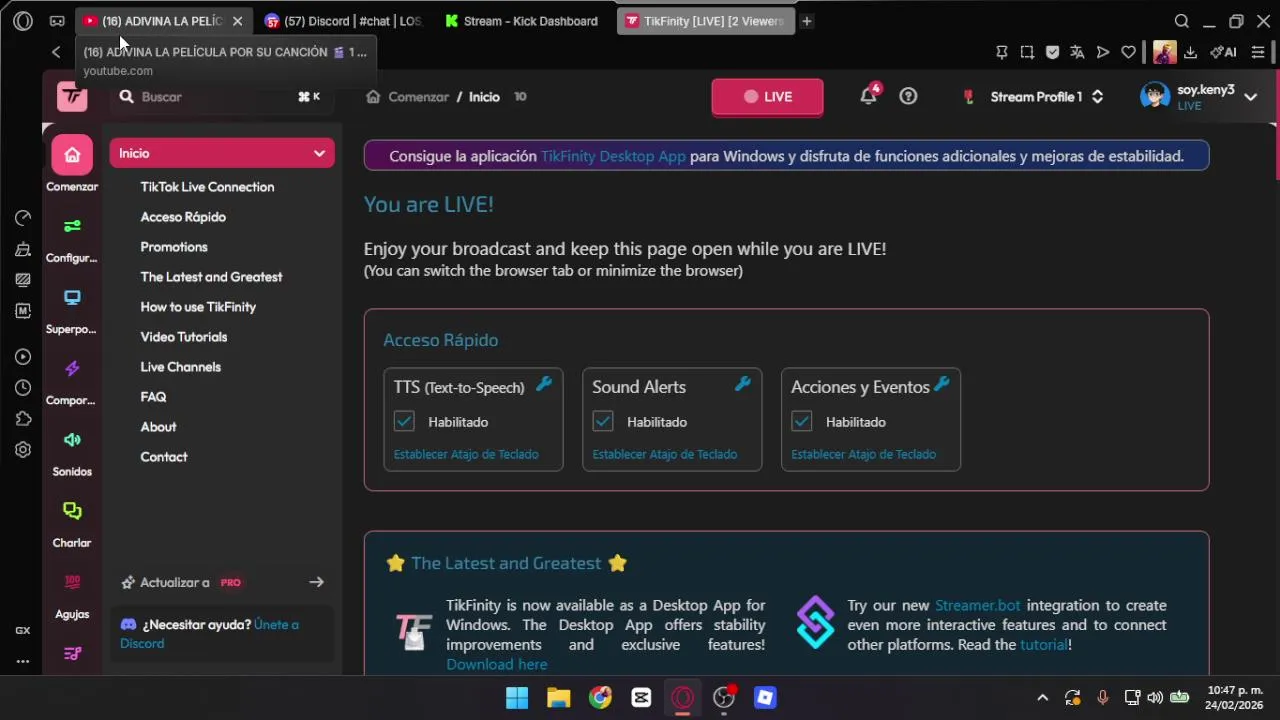Screen dimensions: 1280x720
Task: Open Opera GX Control speedometer icon
Action: pos(23,218)
